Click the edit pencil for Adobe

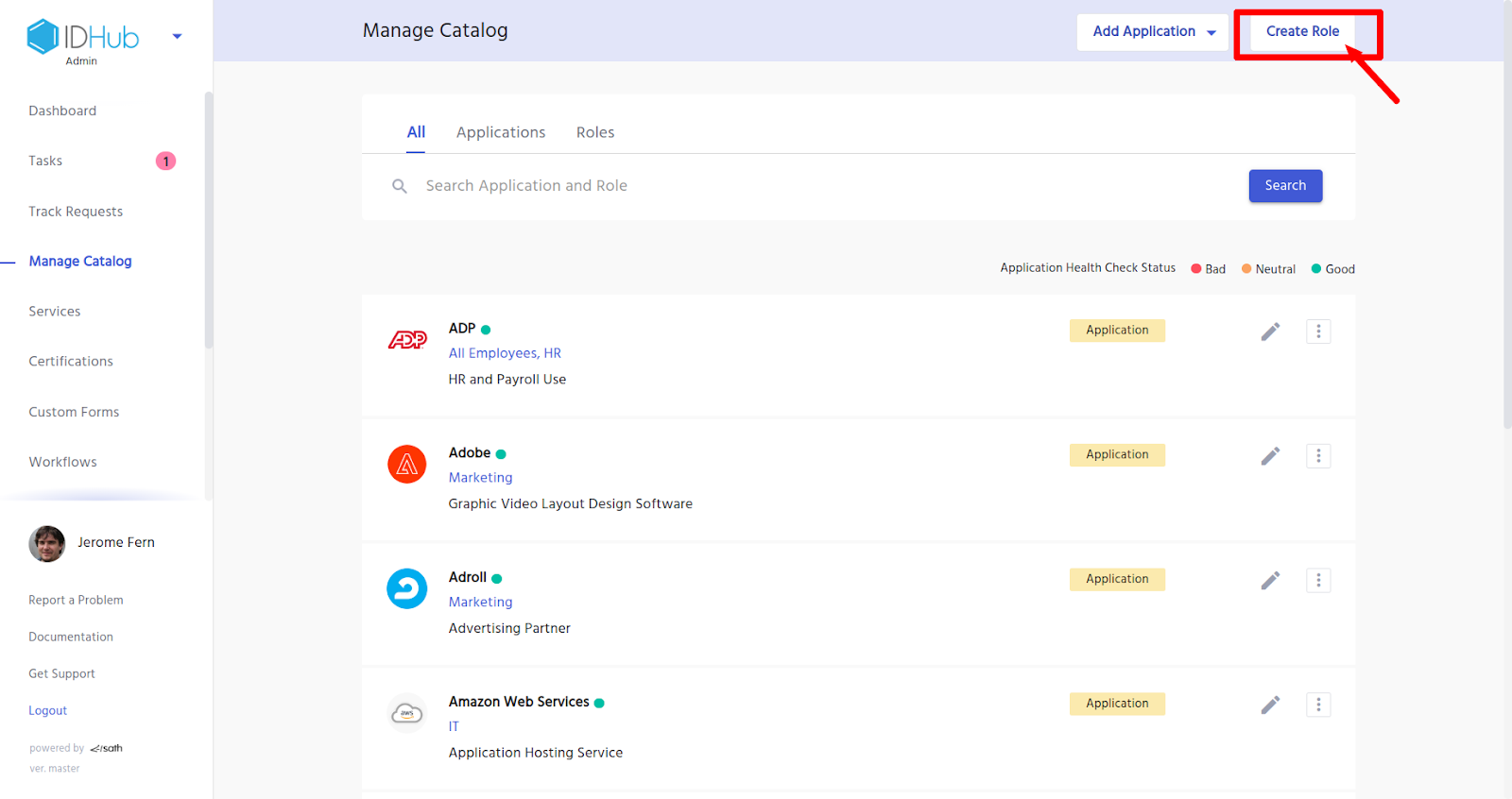(x=1270, y=456)
